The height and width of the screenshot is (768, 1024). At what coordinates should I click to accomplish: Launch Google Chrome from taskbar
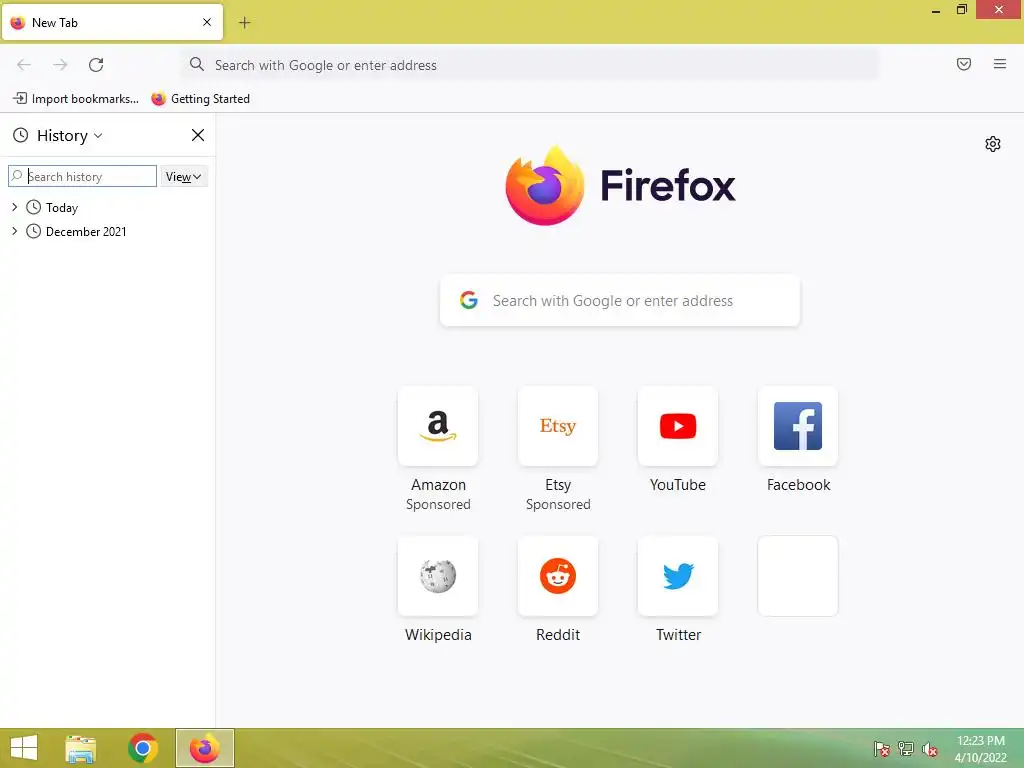click(x=143, y=748)
